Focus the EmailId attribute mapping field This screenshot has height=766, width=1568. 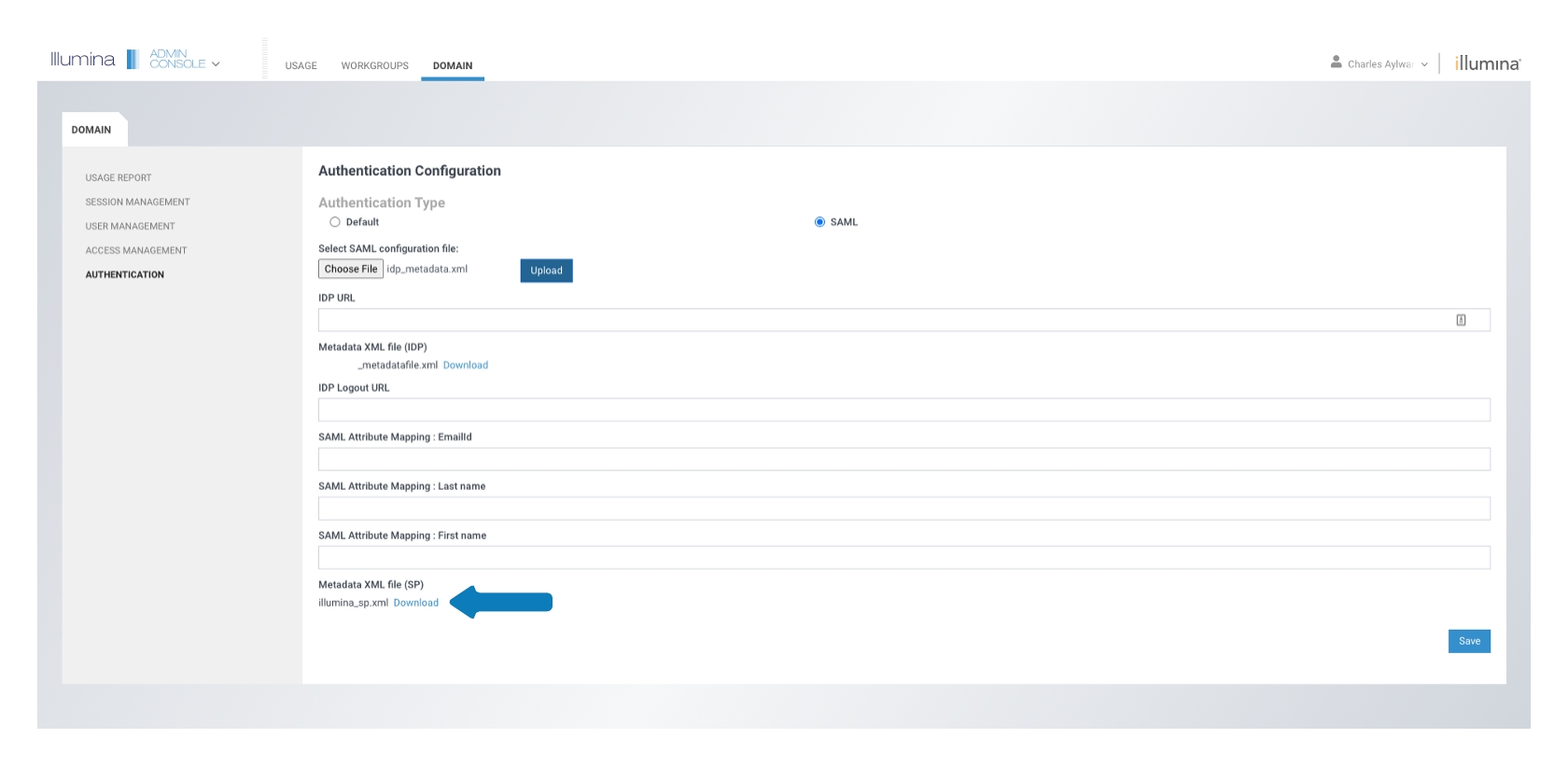903,460
